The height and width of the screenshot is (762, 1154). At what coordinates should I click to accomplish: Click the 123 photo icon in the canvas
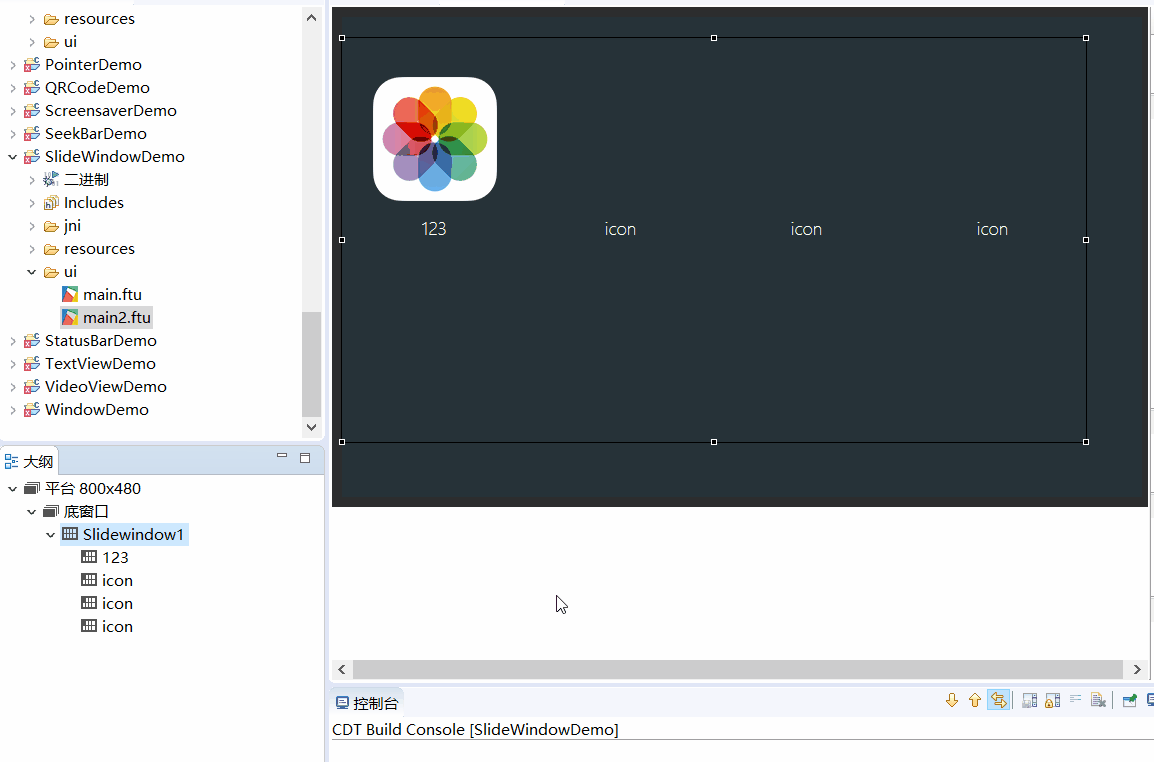pos(434,137)
